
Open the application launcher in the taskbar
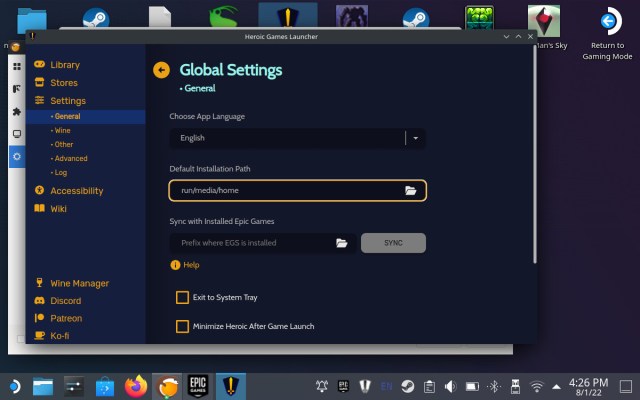tap(13, 387)
